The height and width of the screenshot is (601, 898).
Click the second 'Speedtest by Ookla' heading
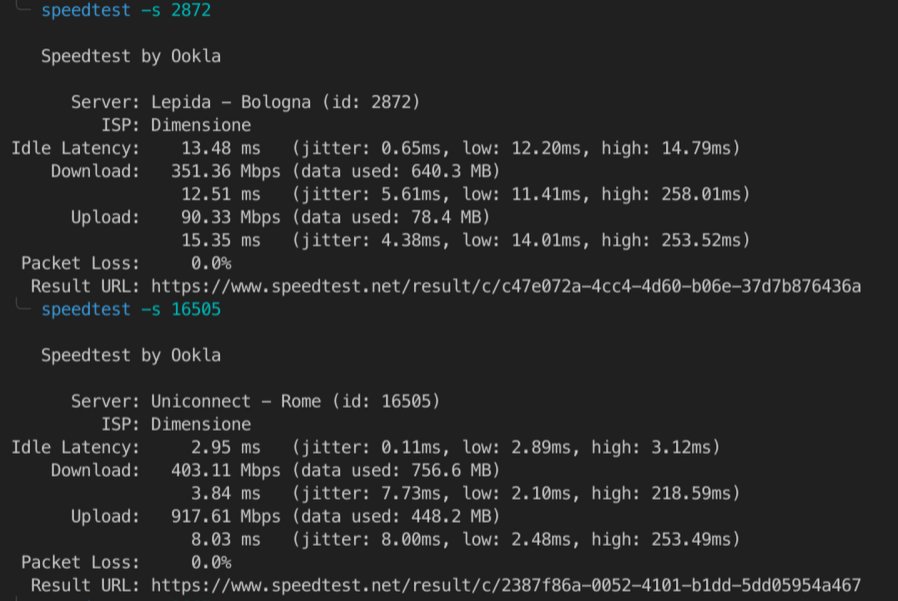(131, 355)
